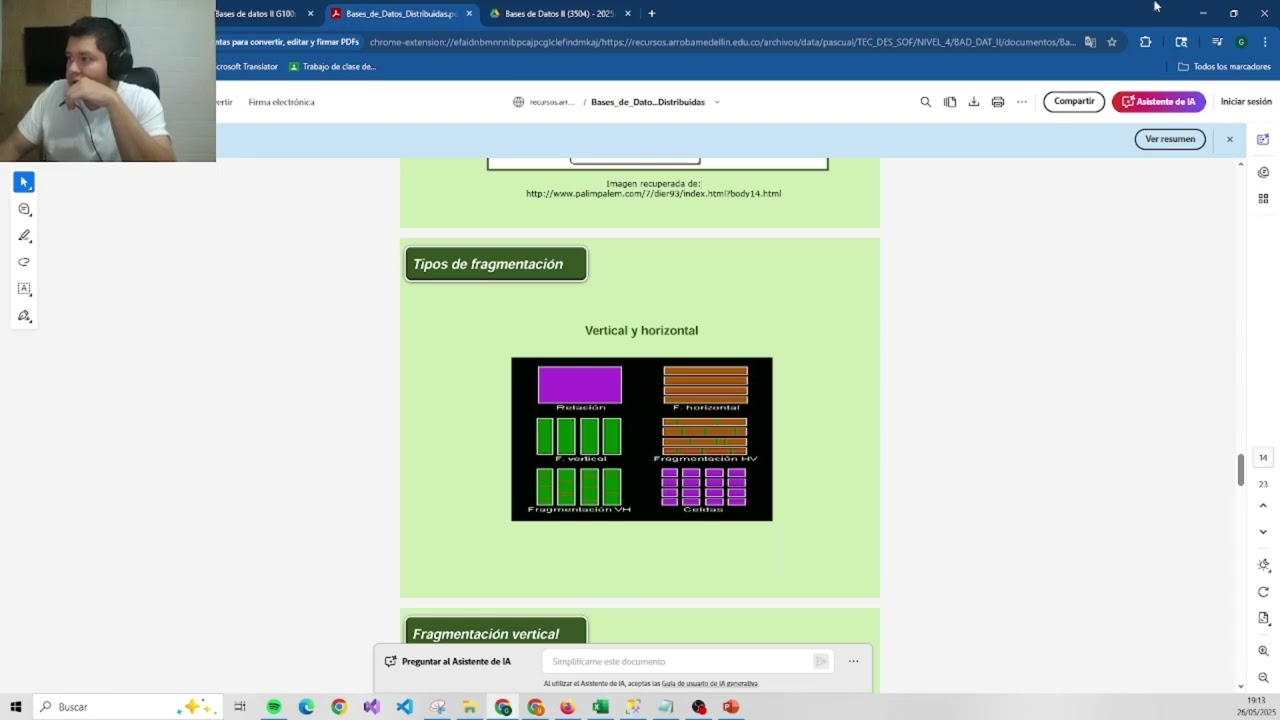Open the AI assistant panel icon at the top of the right sidebar

1263,139
